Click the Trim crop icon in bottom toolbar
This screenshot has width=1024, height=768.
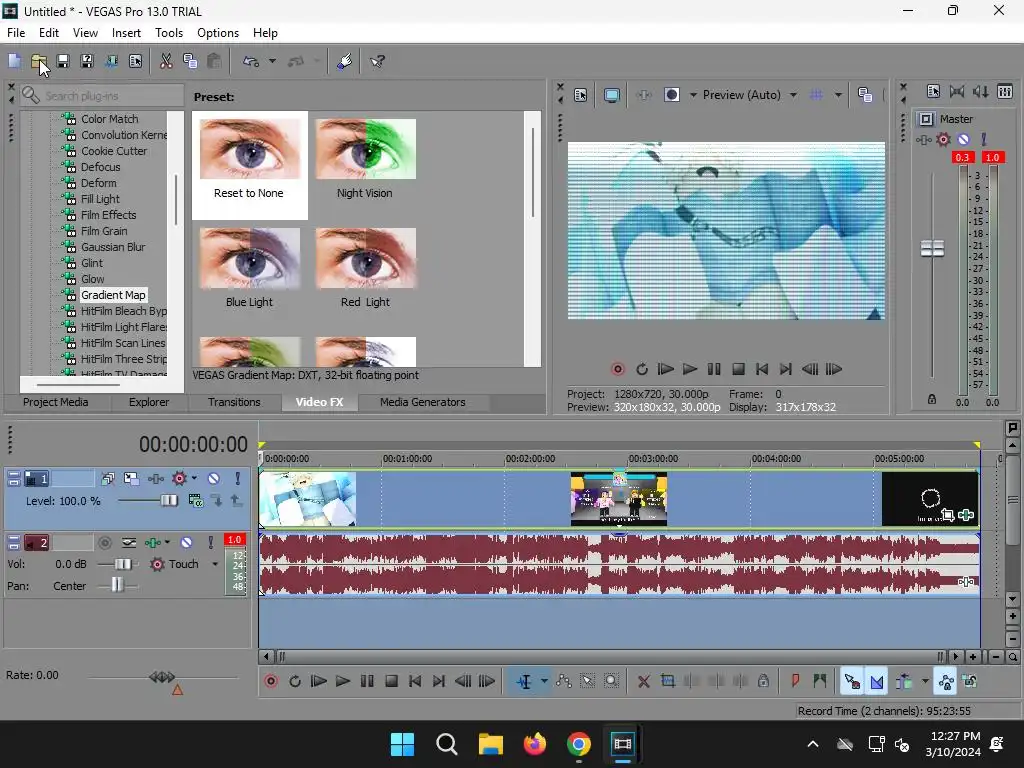click(667, 682)
